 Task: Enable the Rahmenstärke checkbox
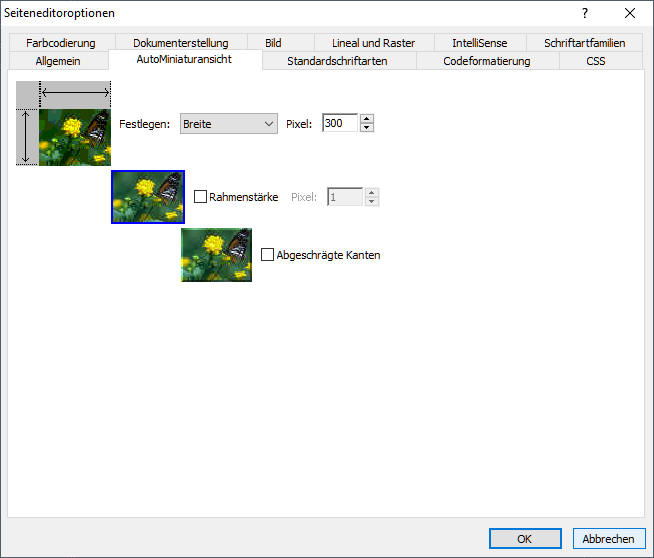tap(200, 196)
